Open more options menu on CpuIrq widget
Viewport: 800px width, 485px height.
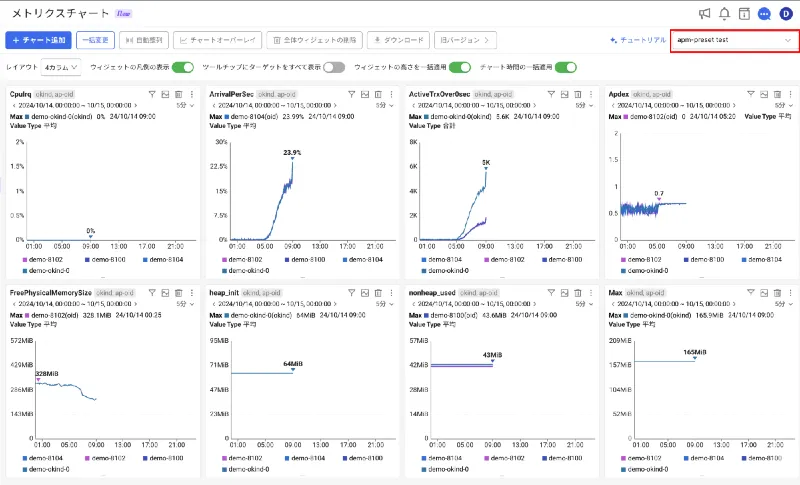pos(192,94)
